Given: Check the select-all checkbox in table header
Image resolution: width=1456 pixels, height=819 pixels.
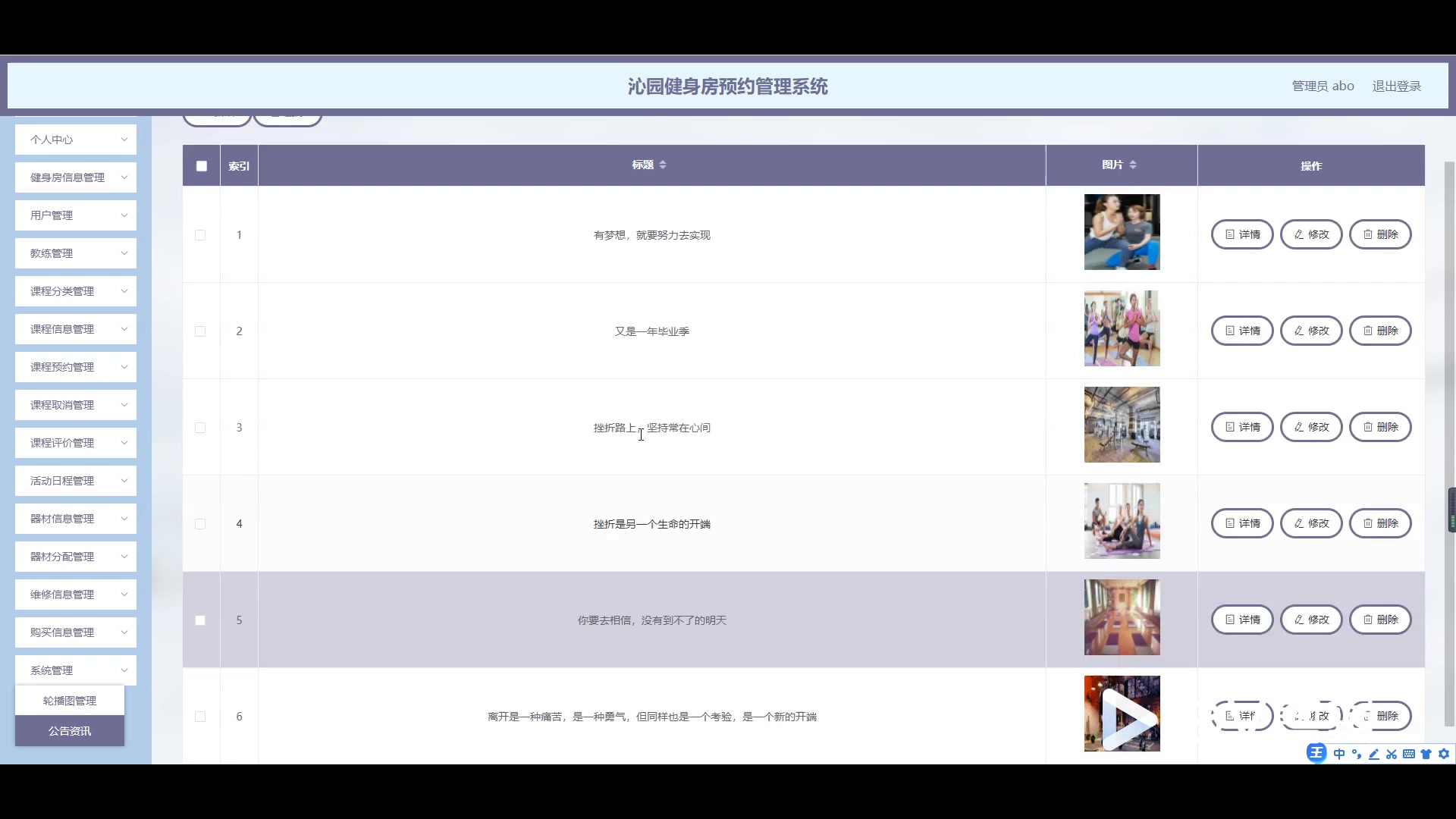Looking at the screenshot, I should click(201, 166).
